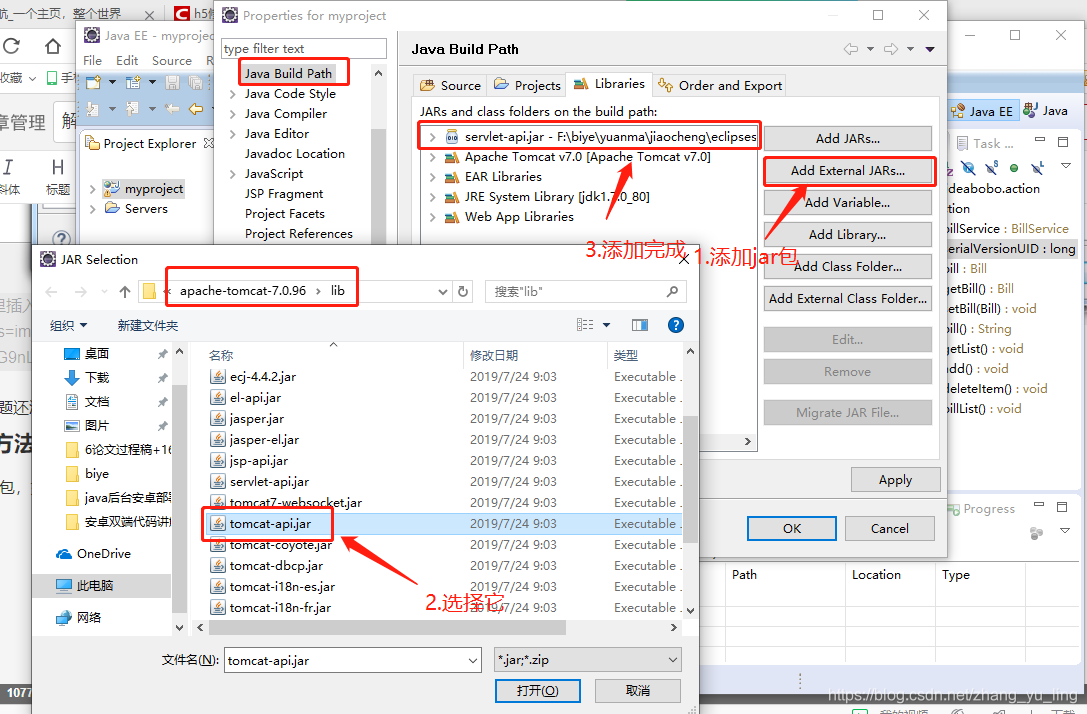Open 下载 in navigation pane
This screenshot has height=714, width=1087.
pyautogui.click(x=96, y=378)
